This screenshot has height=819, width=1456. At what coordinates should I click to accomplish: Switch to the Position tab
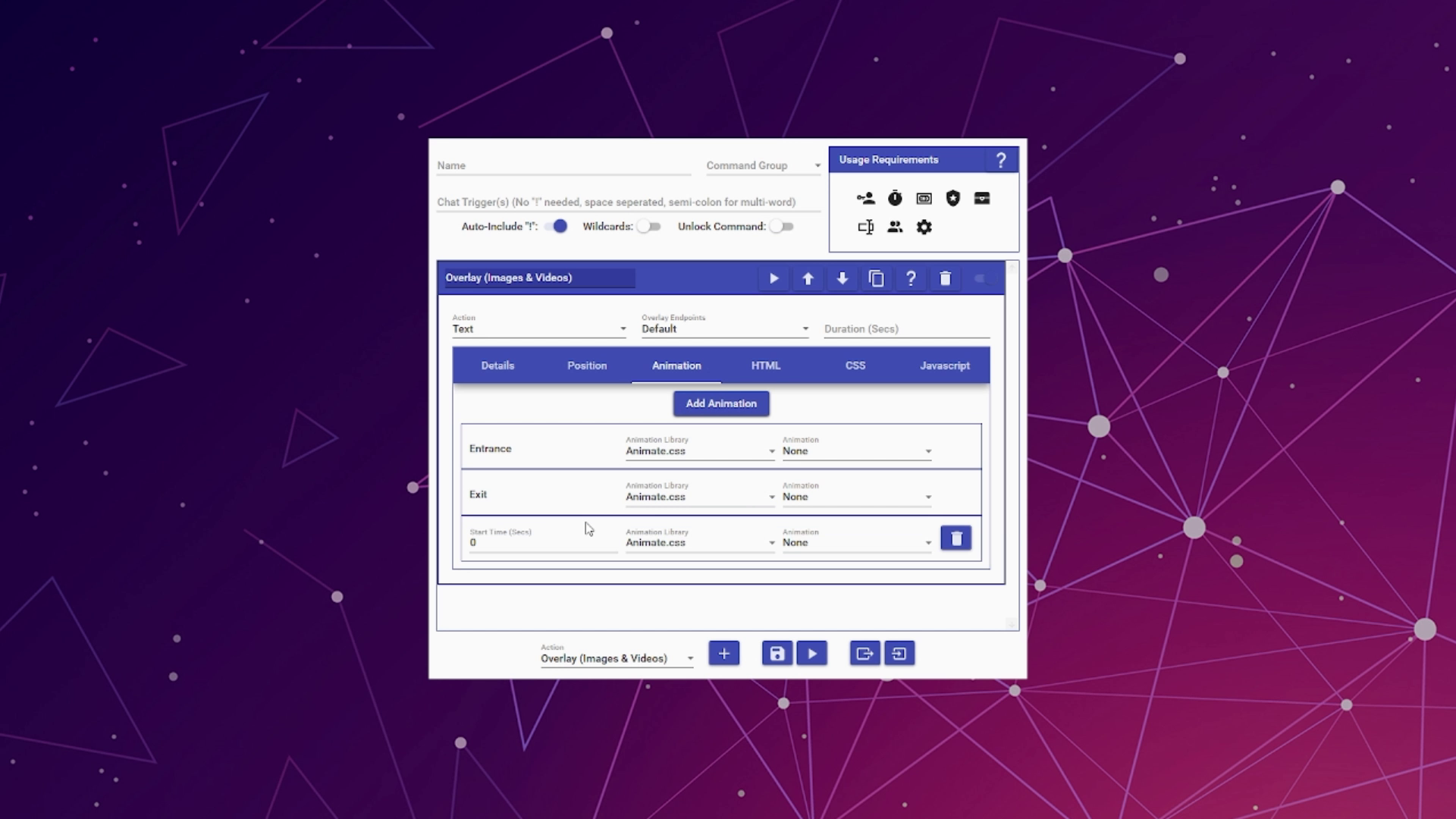pos(587,366)
